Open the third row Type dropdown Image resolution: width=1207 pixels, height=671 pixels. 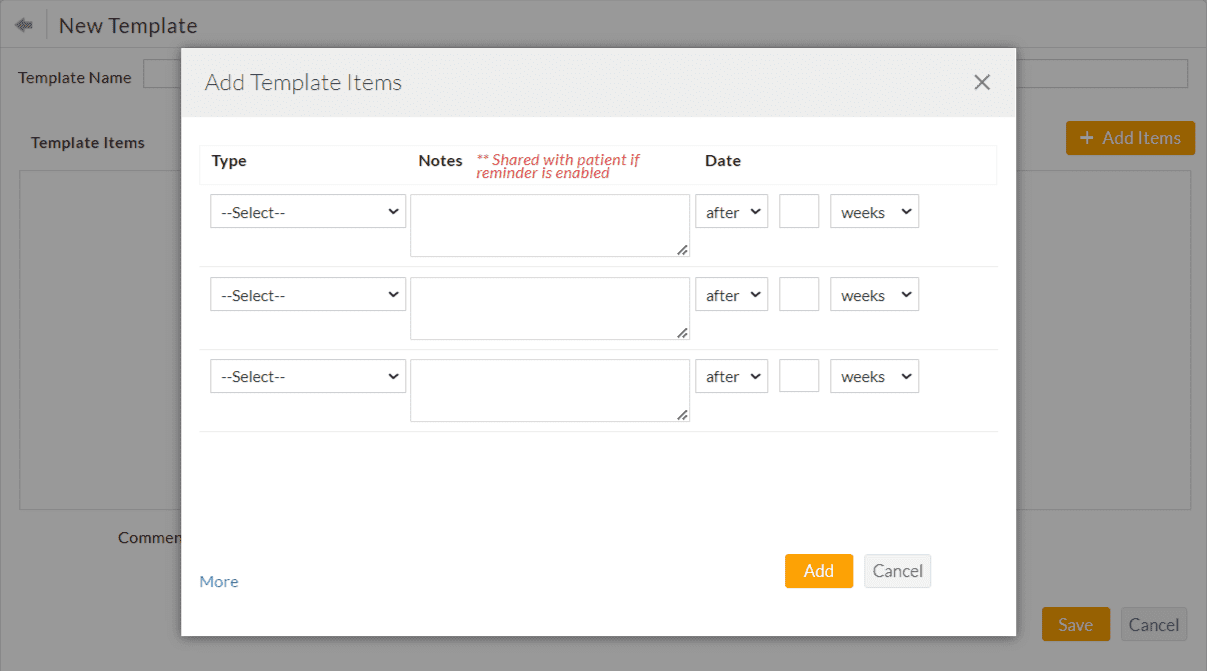pyautogui.click(x=308, y=376)
